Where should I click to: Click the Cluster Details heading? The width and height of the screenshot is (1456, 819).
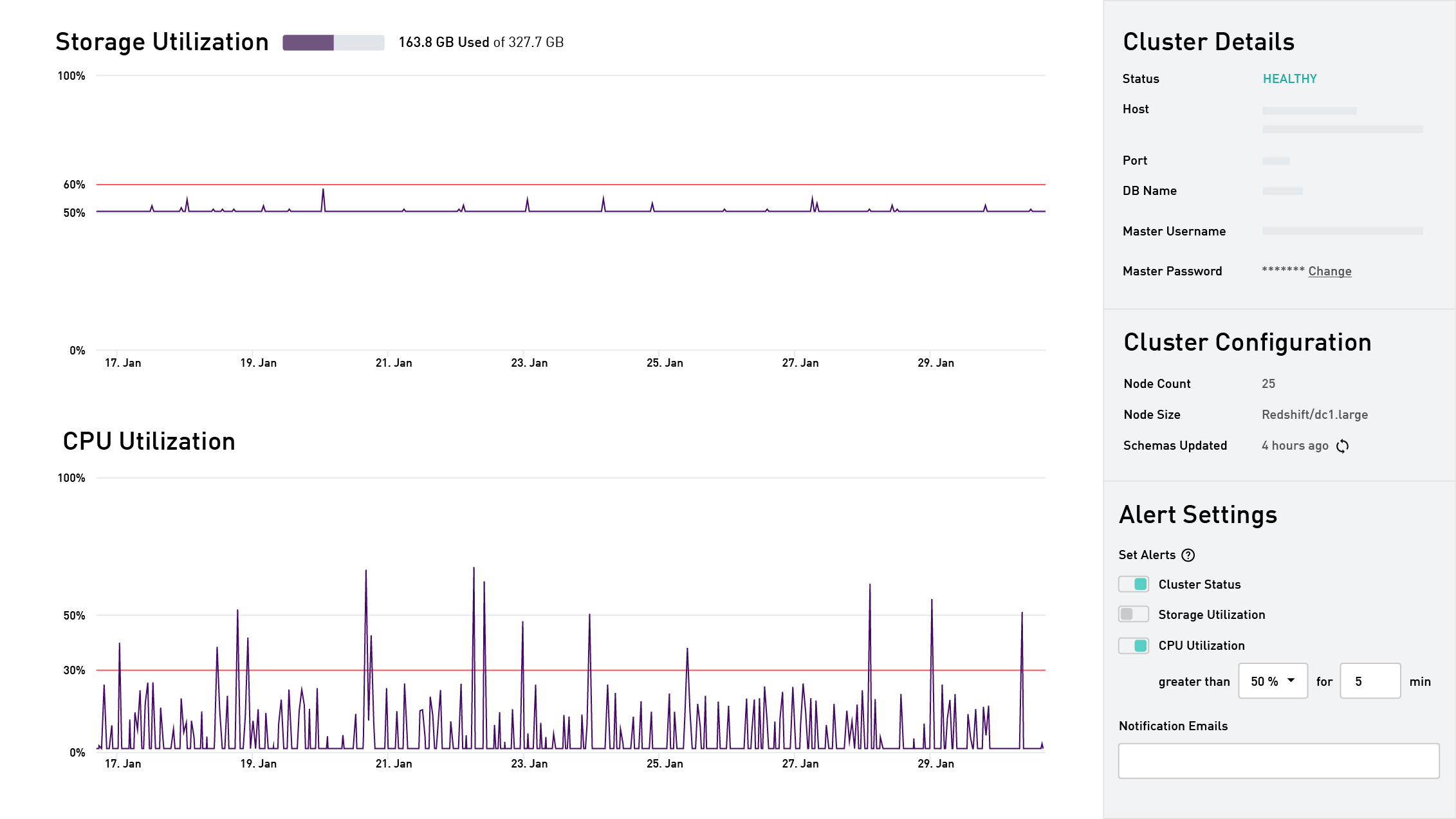(x=1208, y=42)
